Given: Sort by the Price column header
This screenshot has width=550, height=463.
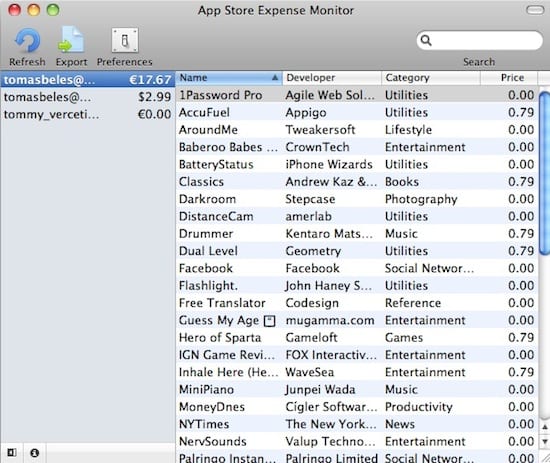Looking at the screenshot, I should (x=509, y=78).
